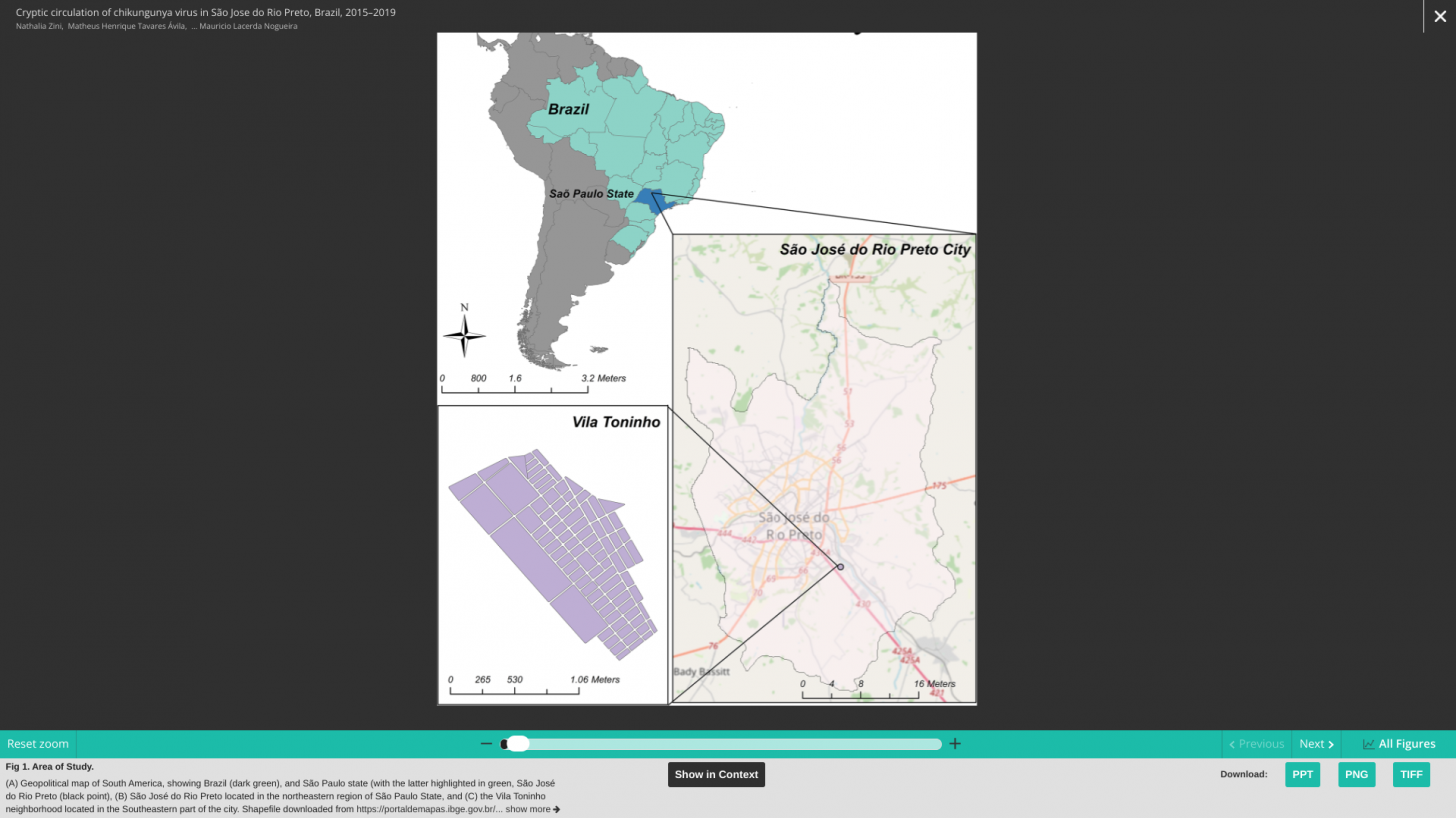1456x818 pixels.
Task: Select author Mauricio Lacerda Nogueira
Action: pyautogui.click(x=247, y=26)
